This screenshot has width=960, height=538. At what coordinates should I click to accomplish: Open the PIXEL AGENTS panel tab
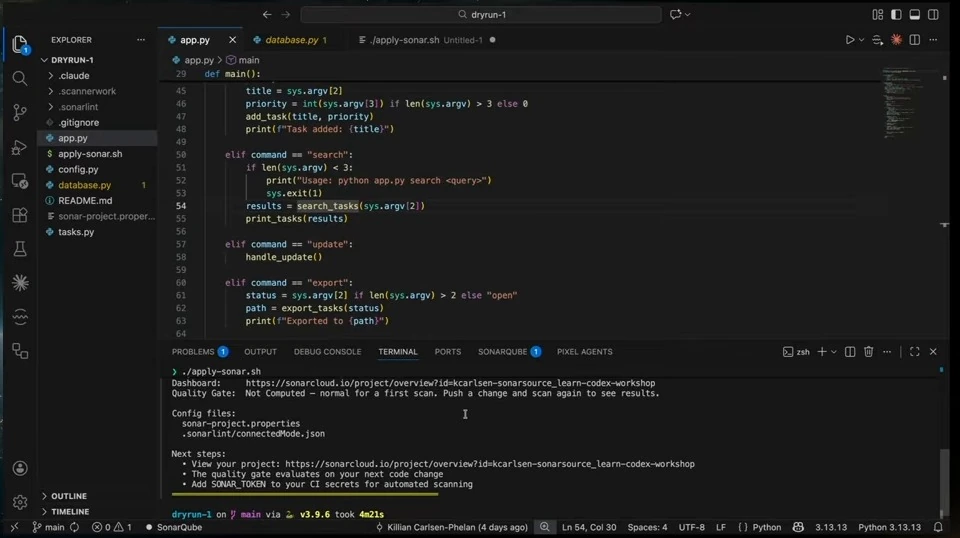coord(584,352)
